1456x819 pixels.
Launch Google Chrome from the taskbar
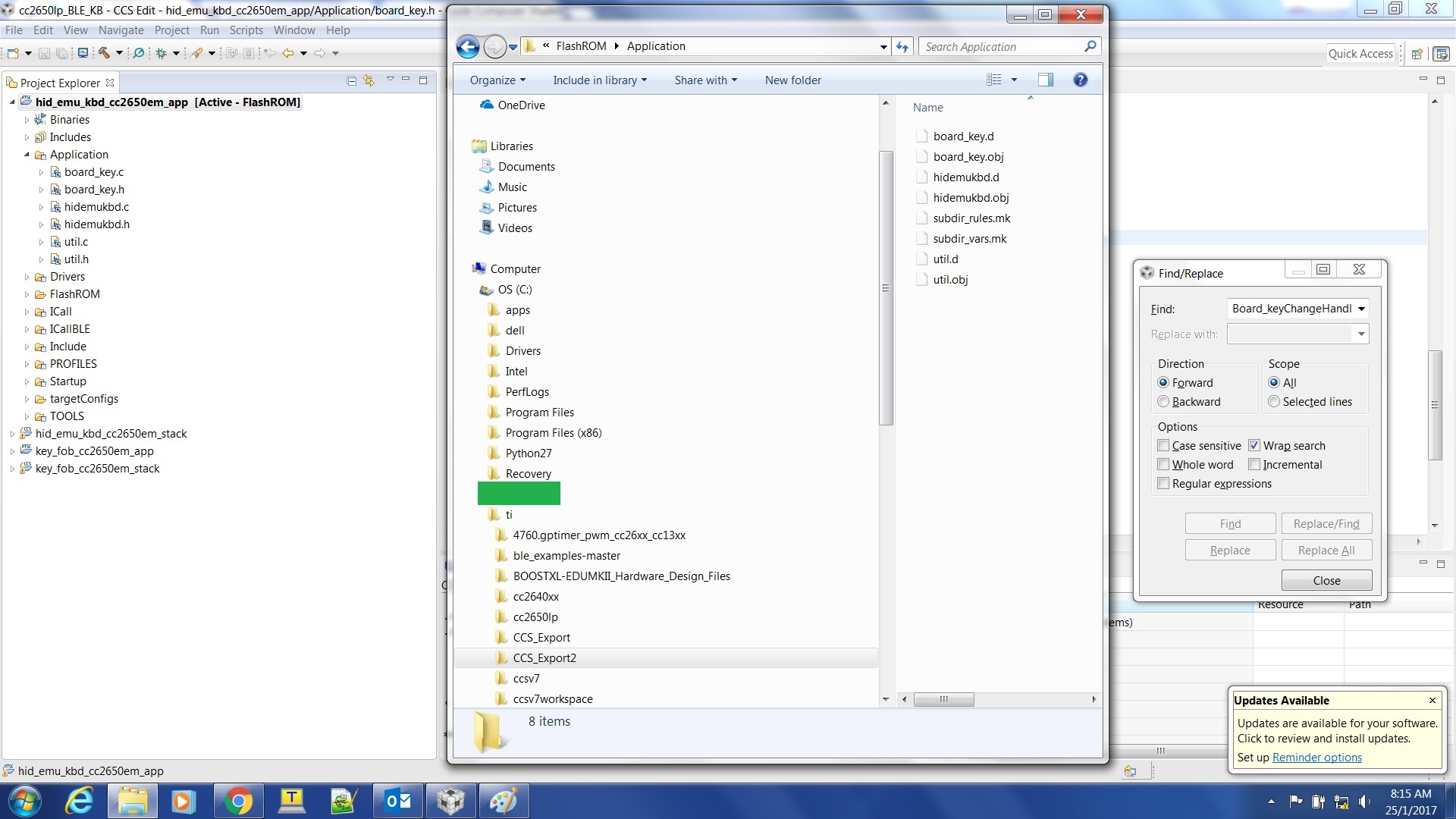pos(238,801)
